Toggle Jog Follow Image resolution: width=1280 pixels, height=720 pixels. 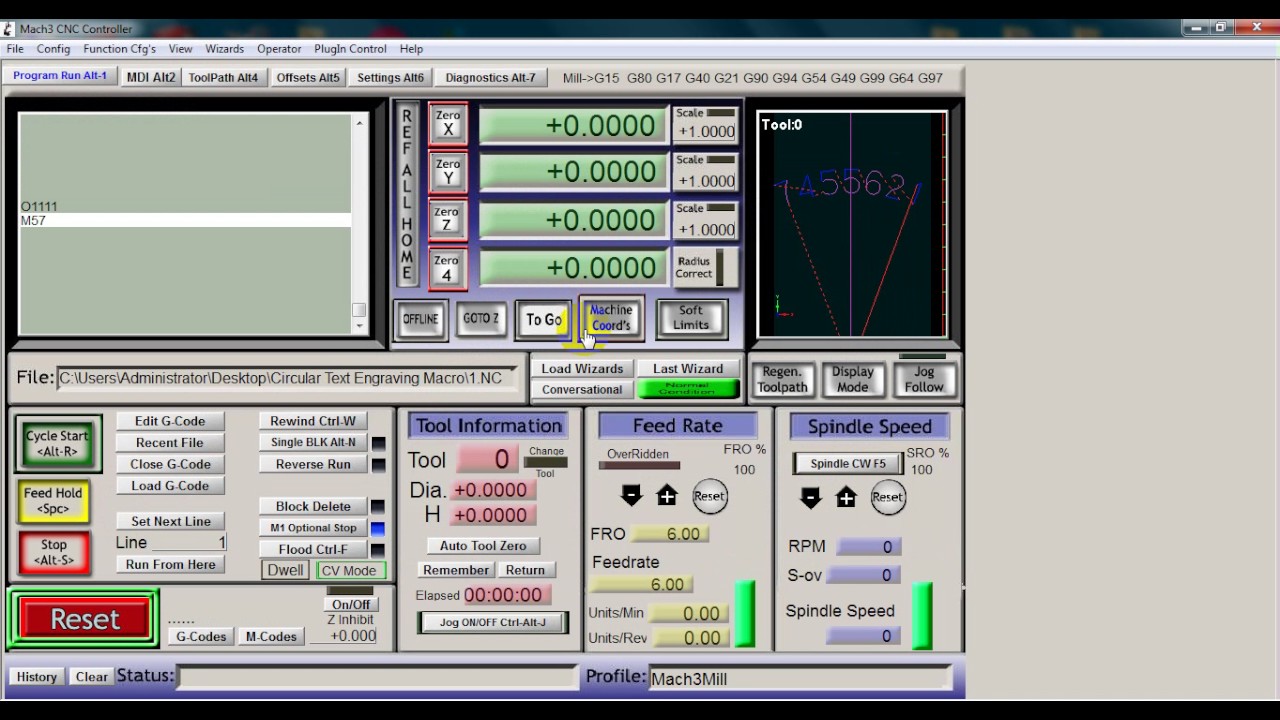click(x=924, y=379)
